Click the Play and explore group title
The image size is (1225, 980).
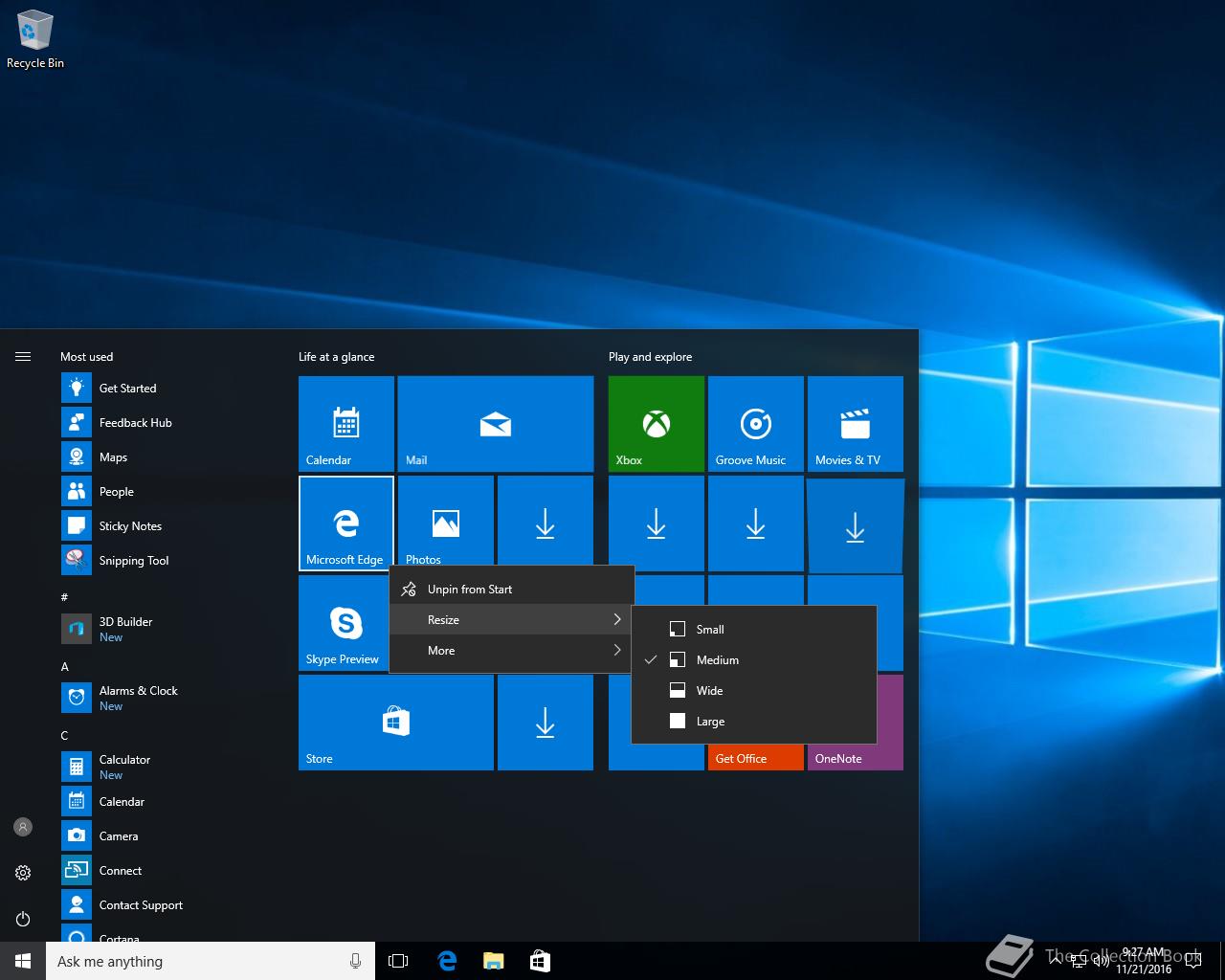(651, 356)
